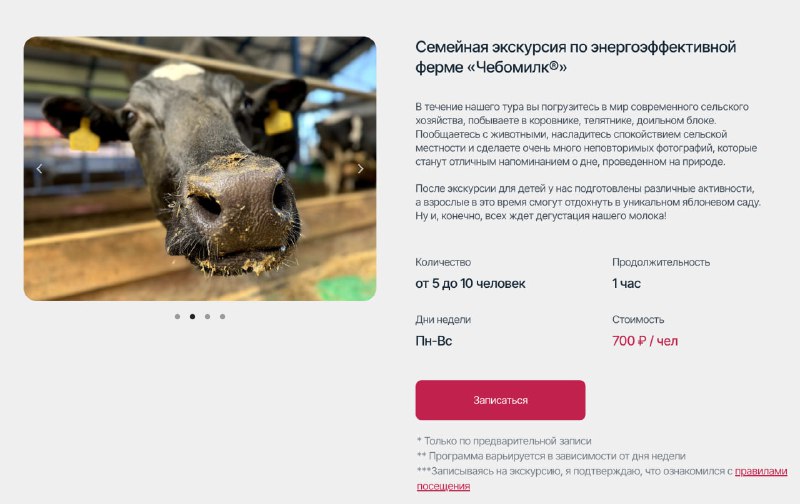The image size is (800, 504).
Task: Click the Продолжительность label
Action: [x=661, y=262]
